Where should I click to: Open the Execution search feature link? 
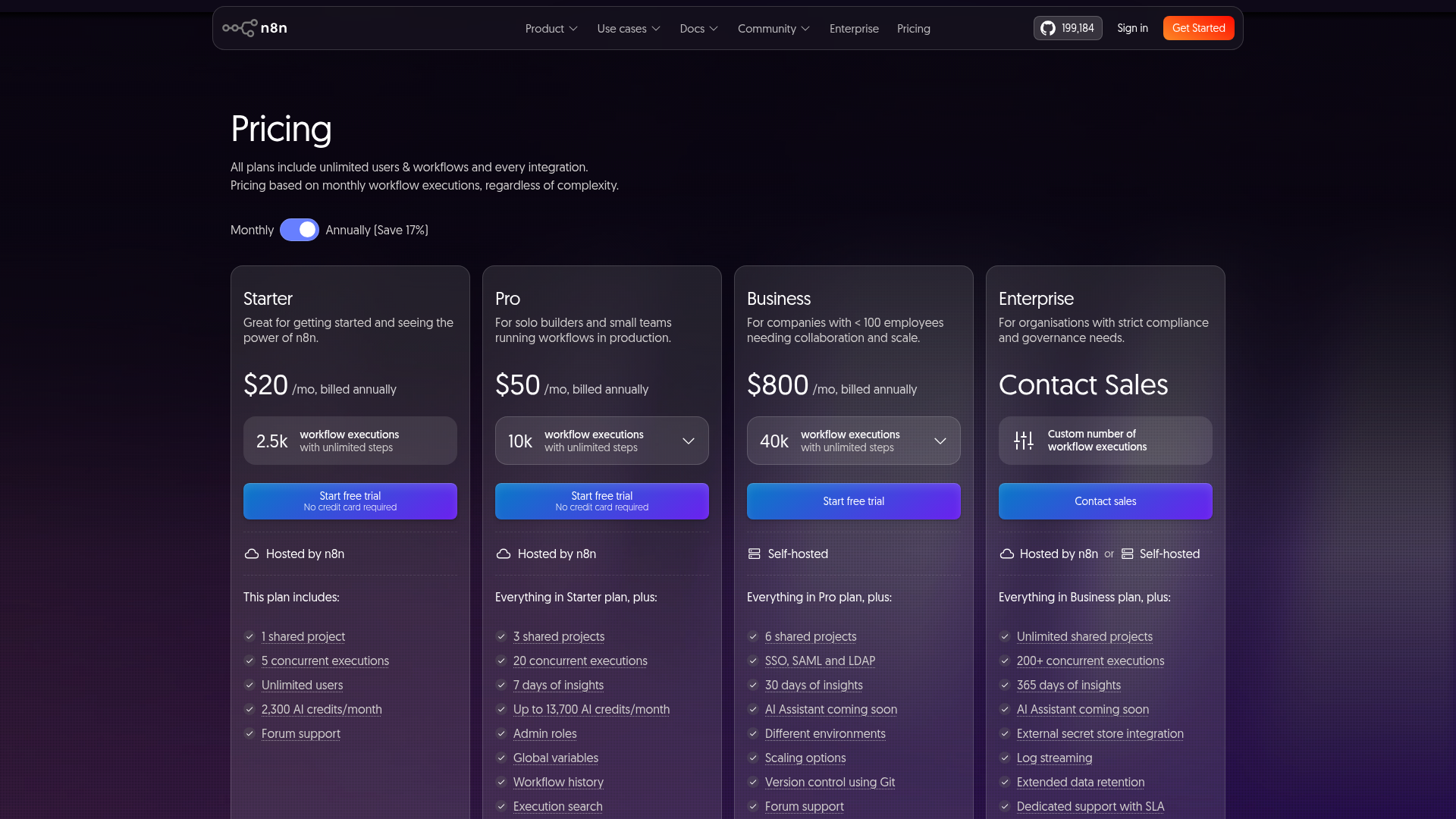coord(557,806)
